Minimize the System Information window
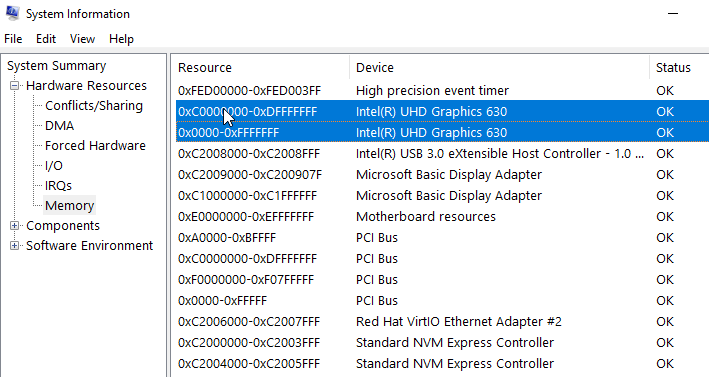Screen dimensions: 709x377 [673, 14]
